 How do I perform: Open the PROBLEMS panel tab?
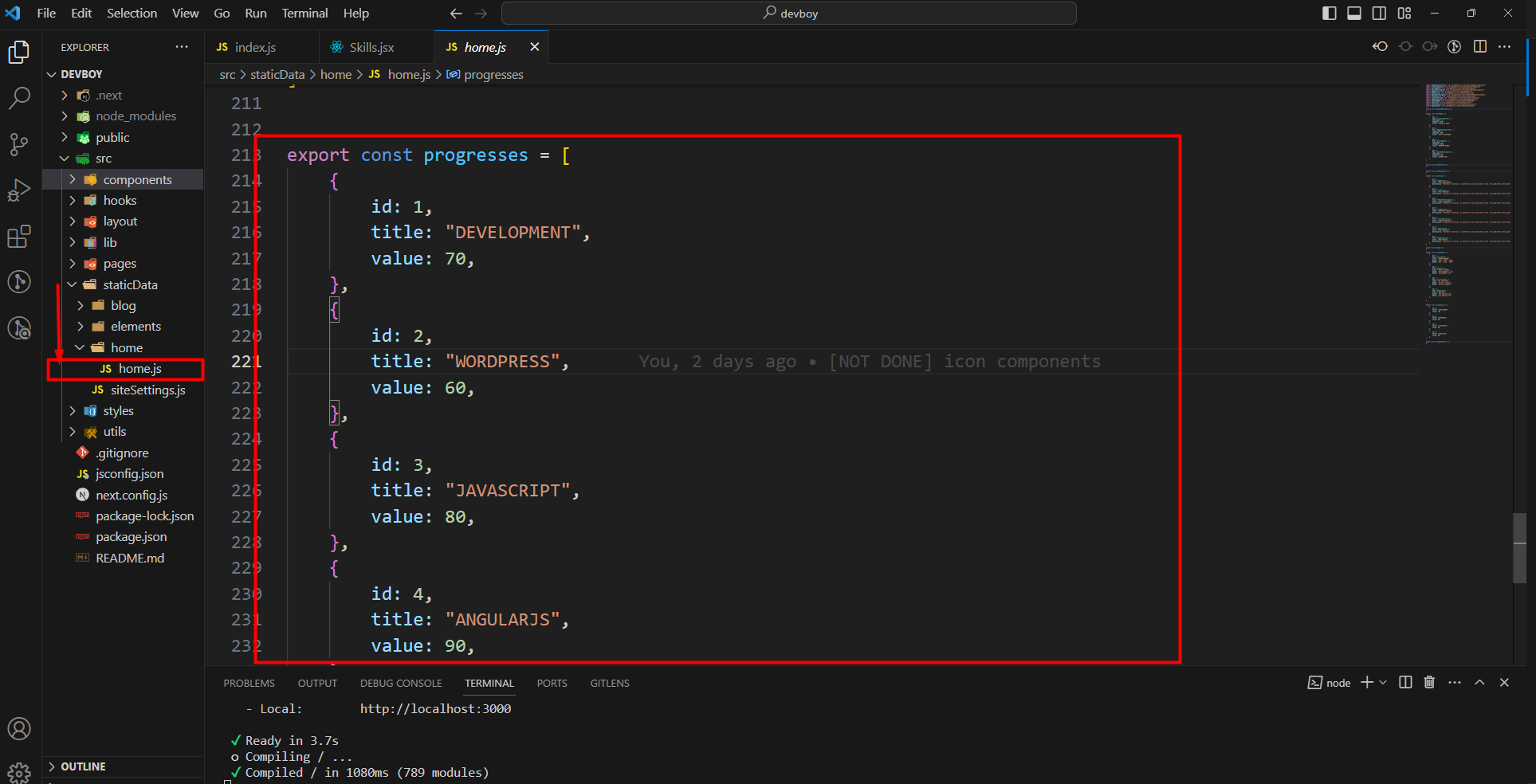pyautogui.click(x=249, y=684)
